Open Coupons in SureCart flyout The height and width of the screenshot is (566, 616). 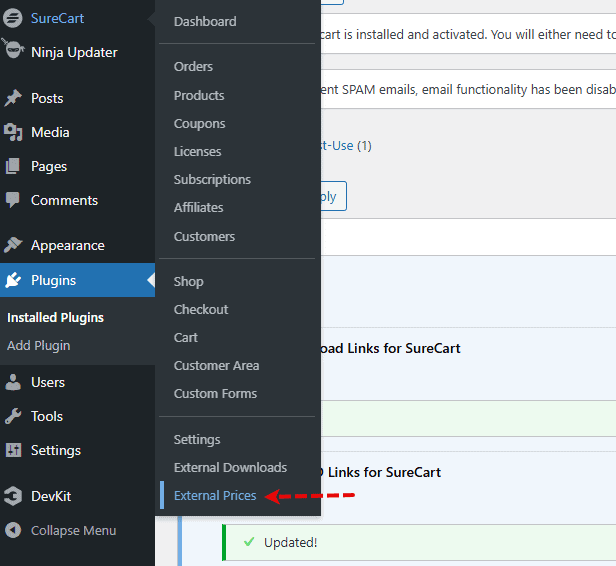click(199, 124)
